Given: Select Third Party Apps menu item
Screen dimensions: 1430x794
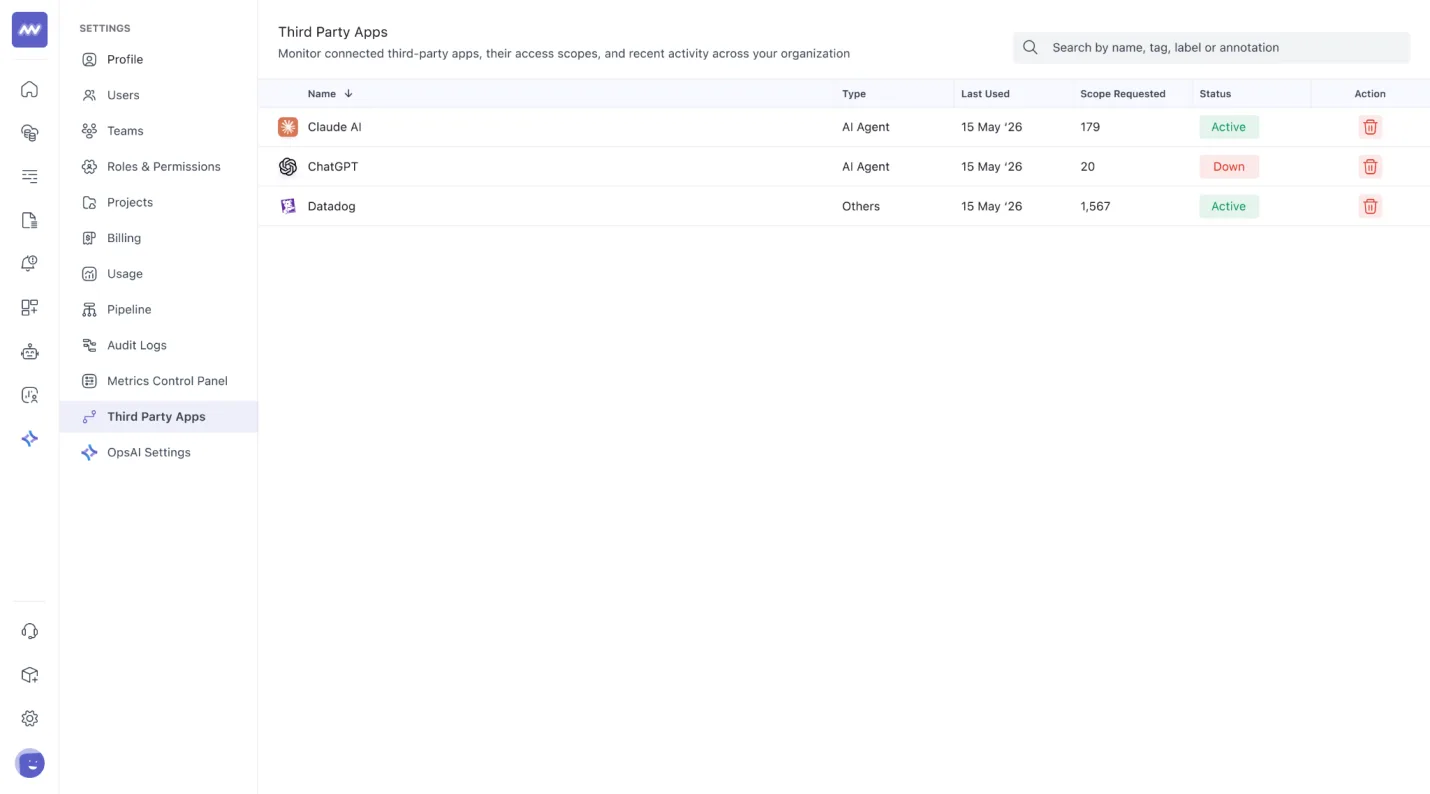Looking at the screenshot, I should 159,417.
